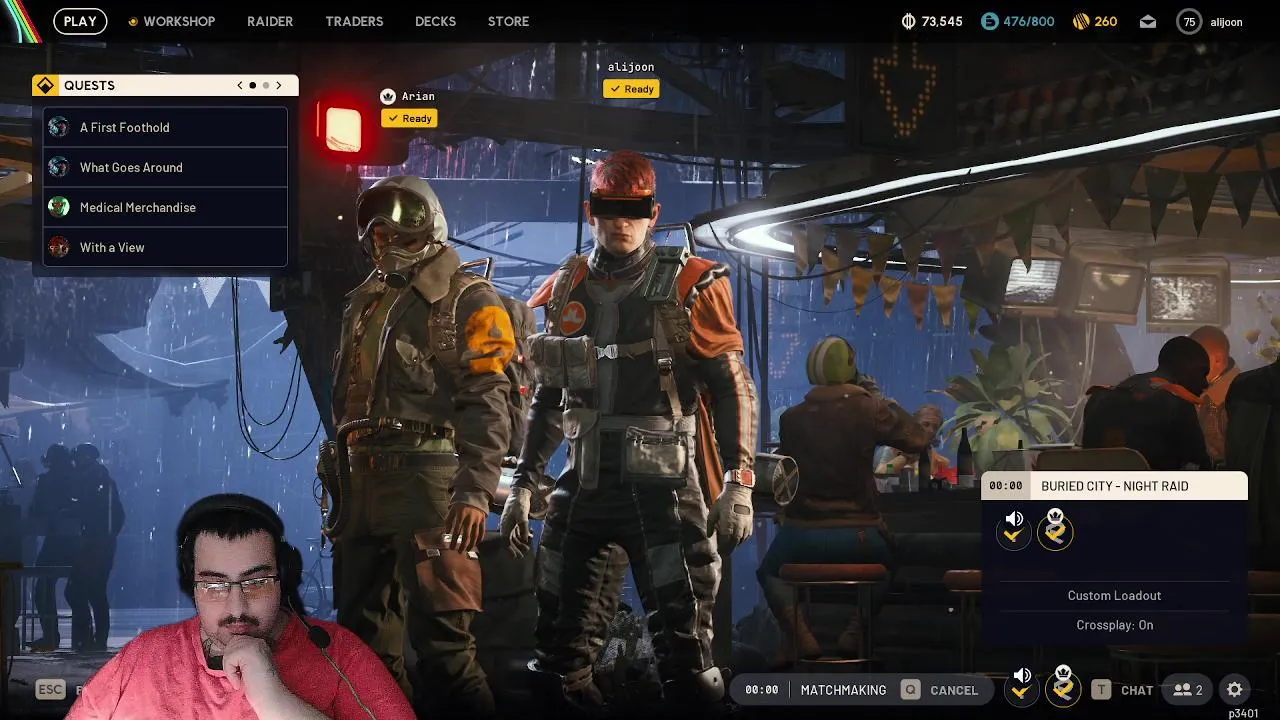Select the BURIED CITY - NIGHT RAID header
1280x720 pixels.
1115,486
